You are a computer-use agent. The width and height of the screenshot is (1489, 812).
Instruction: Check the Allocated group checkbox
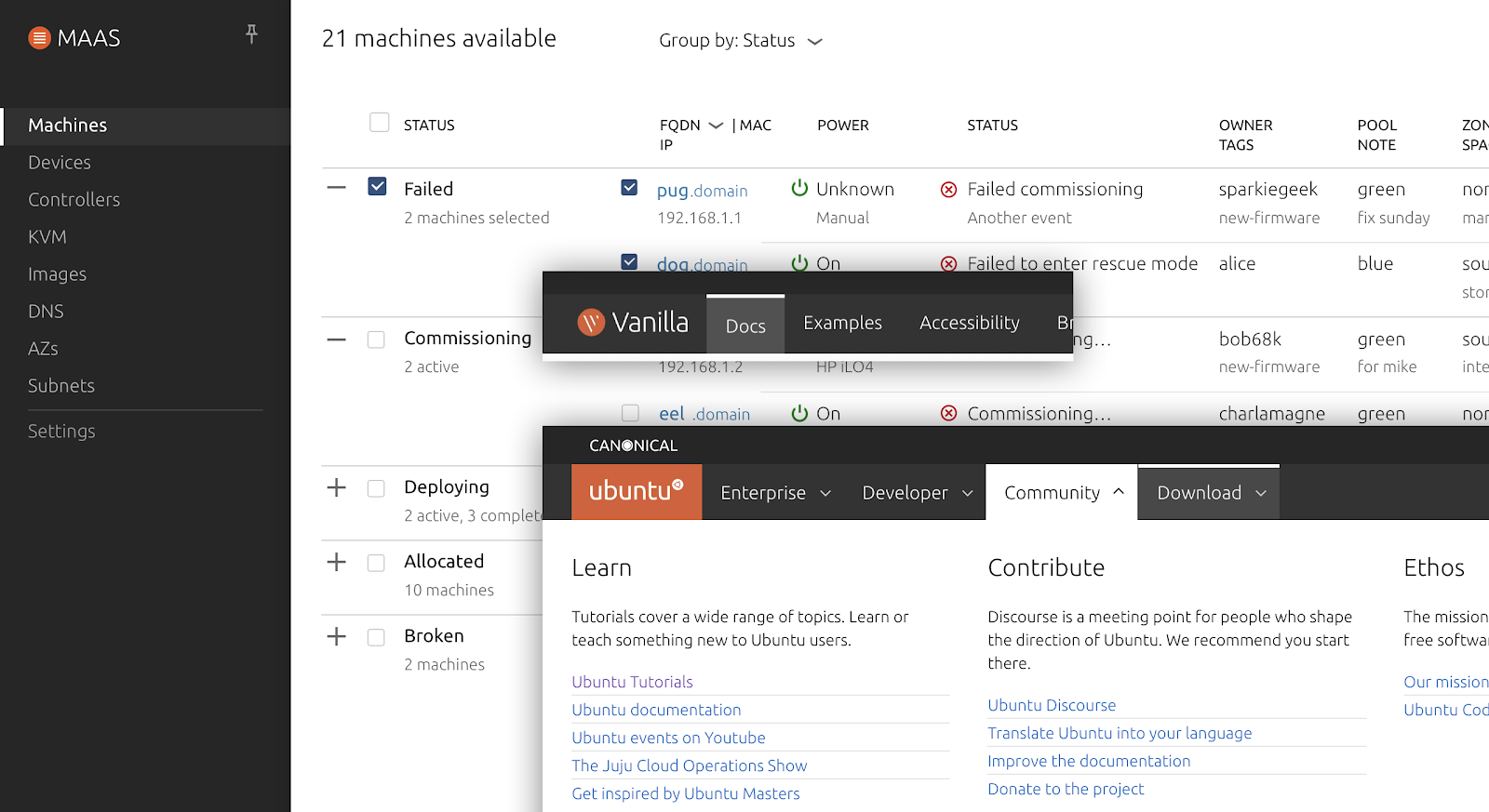click(376, 563)
